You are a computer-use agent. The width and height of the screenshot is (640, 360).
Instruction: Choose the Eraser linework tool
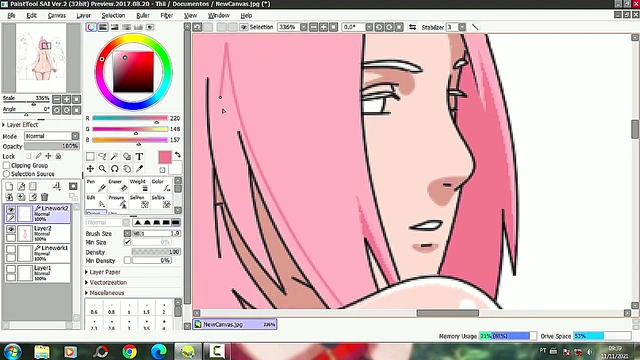pos(118,185)
